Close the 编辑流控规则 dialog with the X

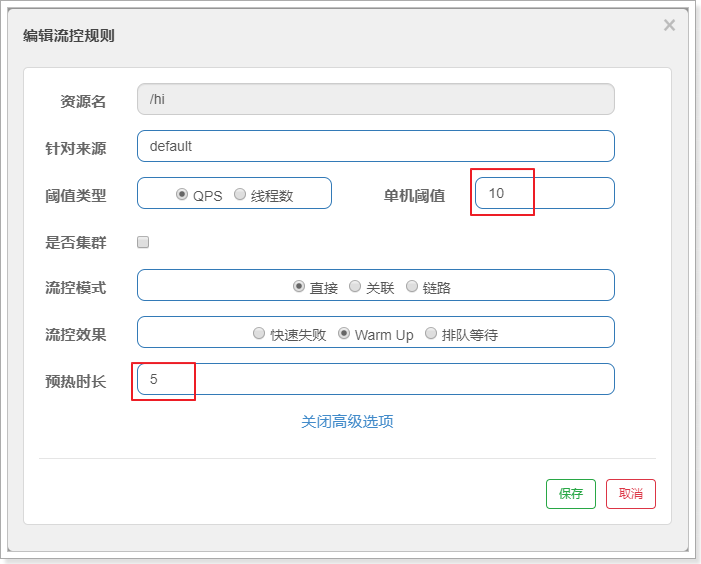(x=669, y=26)
